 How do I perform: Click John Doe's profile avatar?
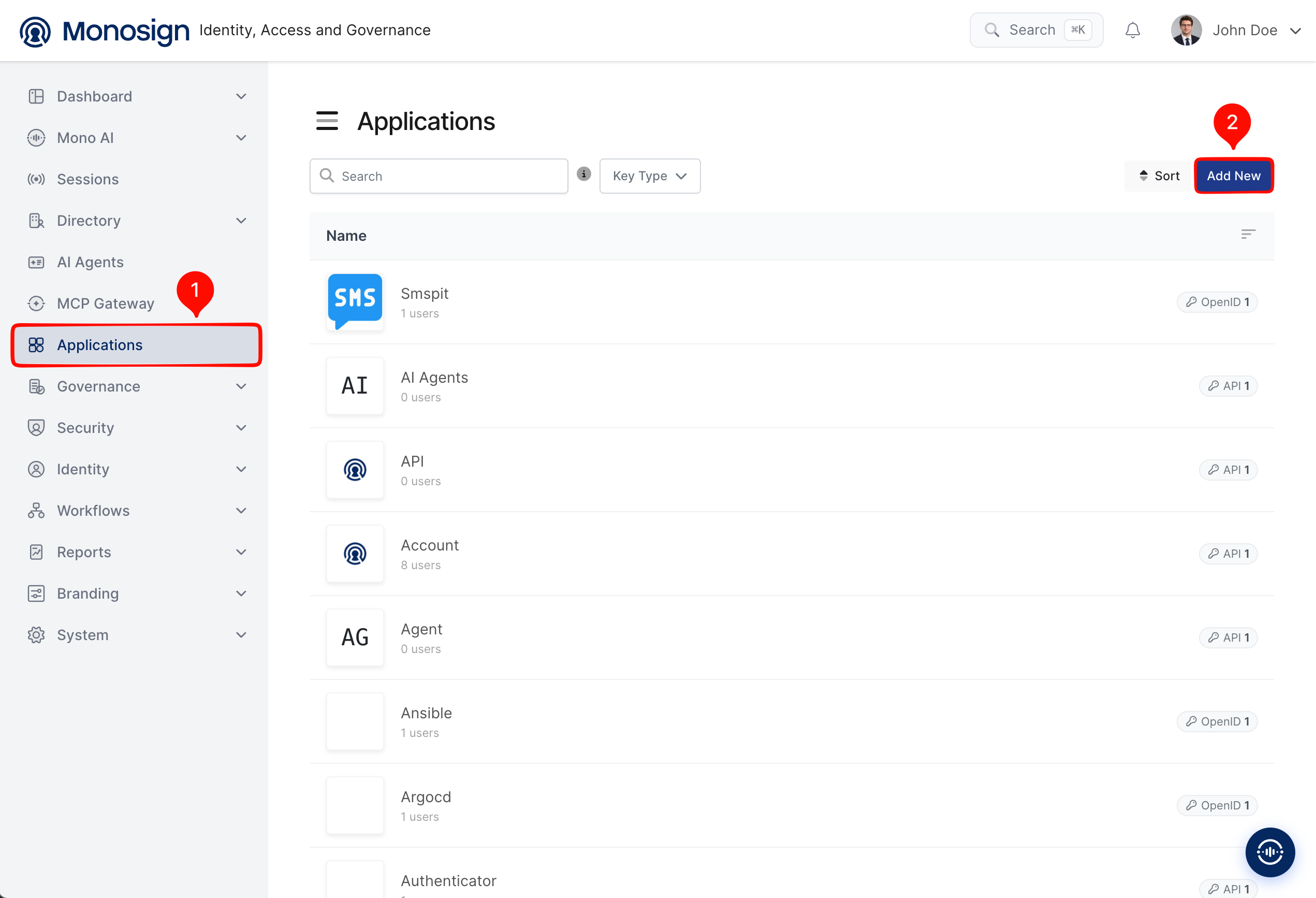point(1187,30)
